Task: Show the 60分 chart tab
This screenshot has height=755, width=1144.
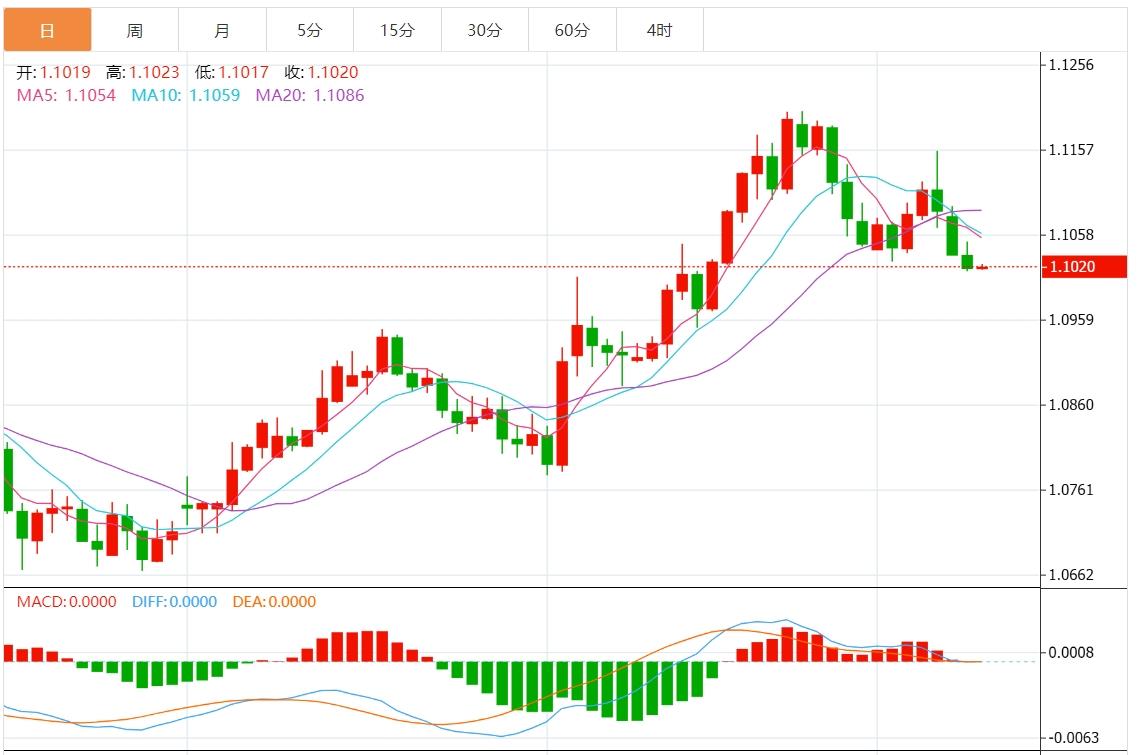Action: point(572,30)
